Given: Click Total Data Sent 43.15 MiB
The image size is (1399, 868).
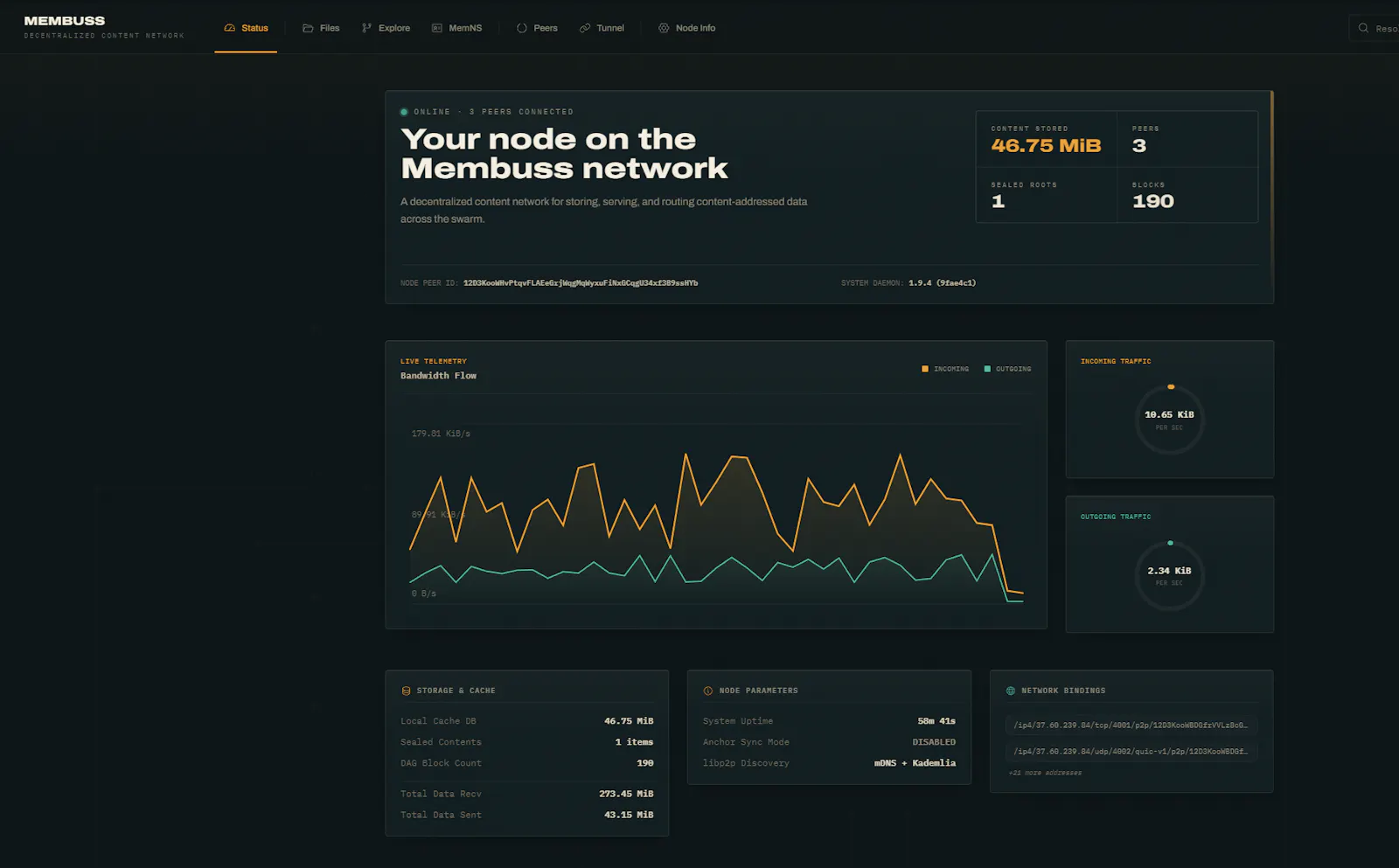Looking at the screenshot, I should (629, 815).
